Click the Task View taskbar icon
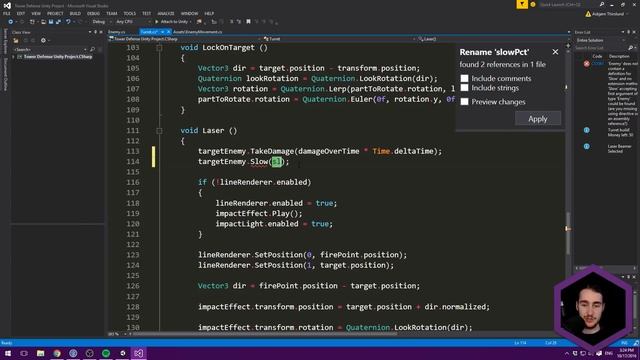Screen dimensions: 640x360 24,353
